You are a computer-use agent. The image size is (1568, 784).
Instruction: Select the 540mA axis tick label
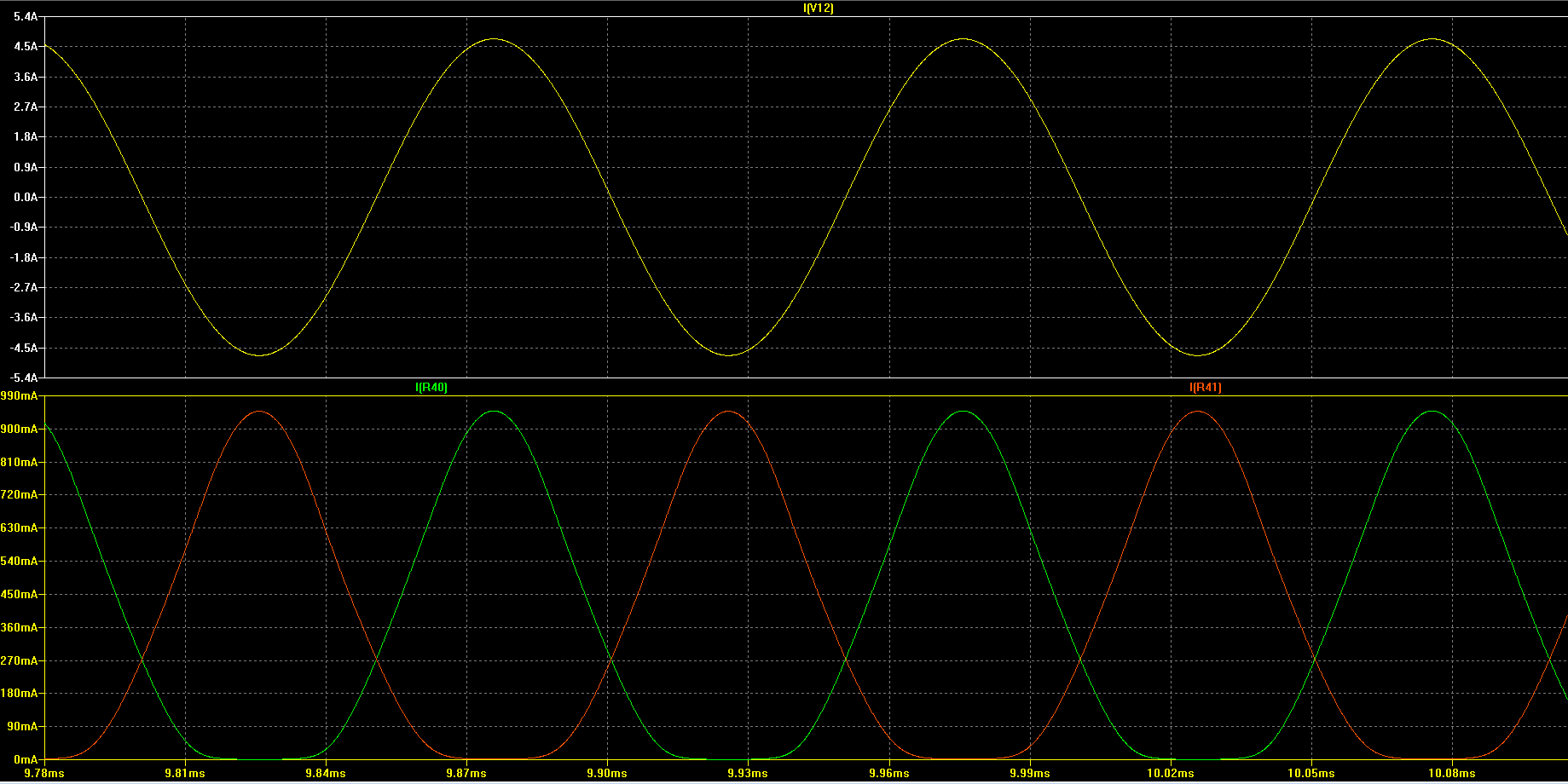20,562
